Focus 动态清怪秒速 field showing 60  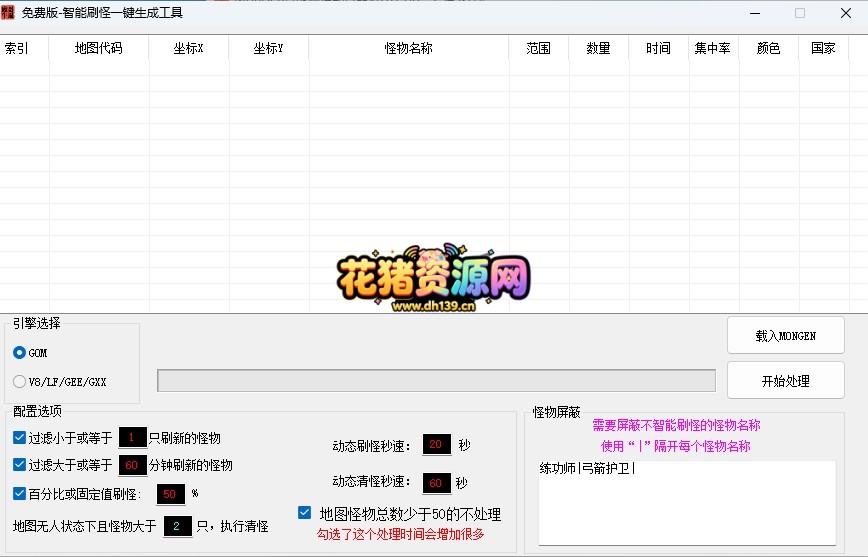436,483
